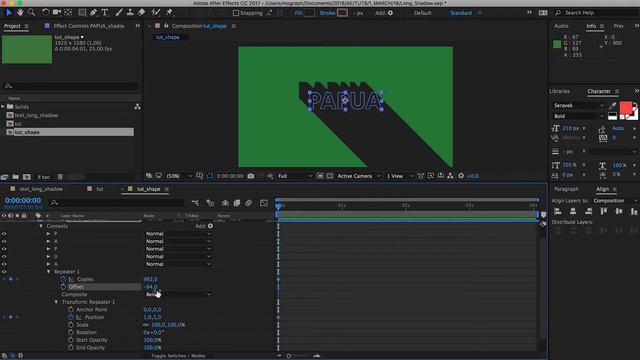Toggle the Position stopwatch
This screenshot has height=360, width=640.
[x=71, y=317]
